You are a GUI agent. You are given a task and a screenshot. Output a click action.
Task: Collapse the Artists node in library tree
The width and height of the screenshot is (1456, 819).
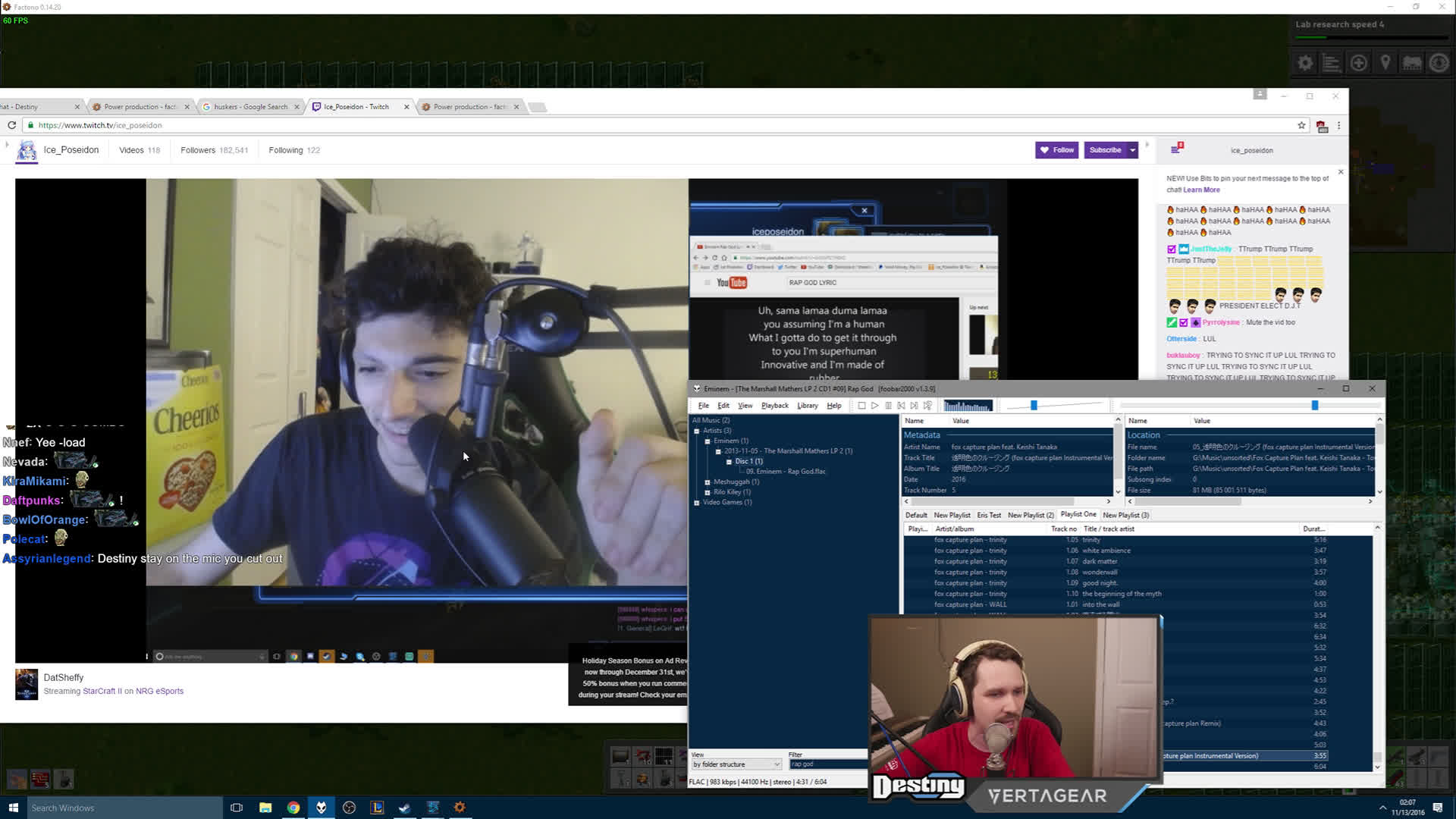(x=697, y=431)
